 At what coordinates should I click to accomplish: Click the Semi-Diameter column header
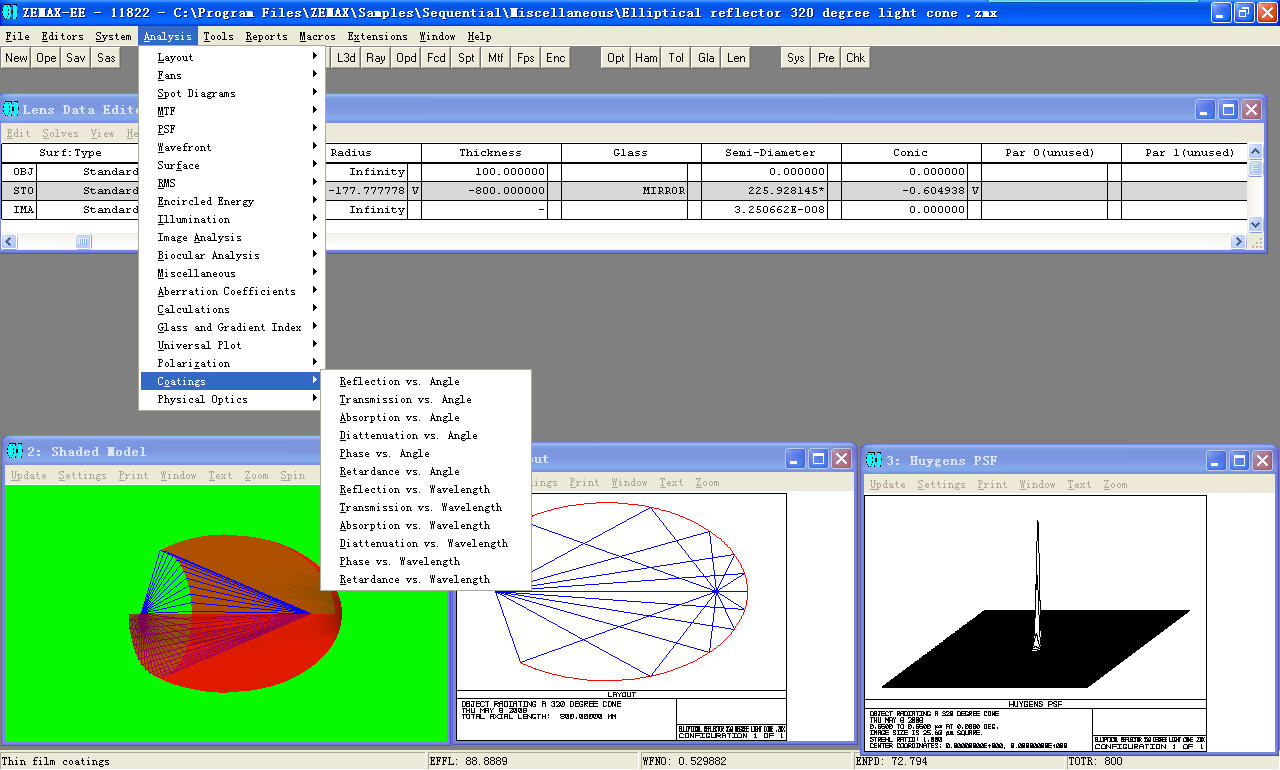tap(771, 153)
